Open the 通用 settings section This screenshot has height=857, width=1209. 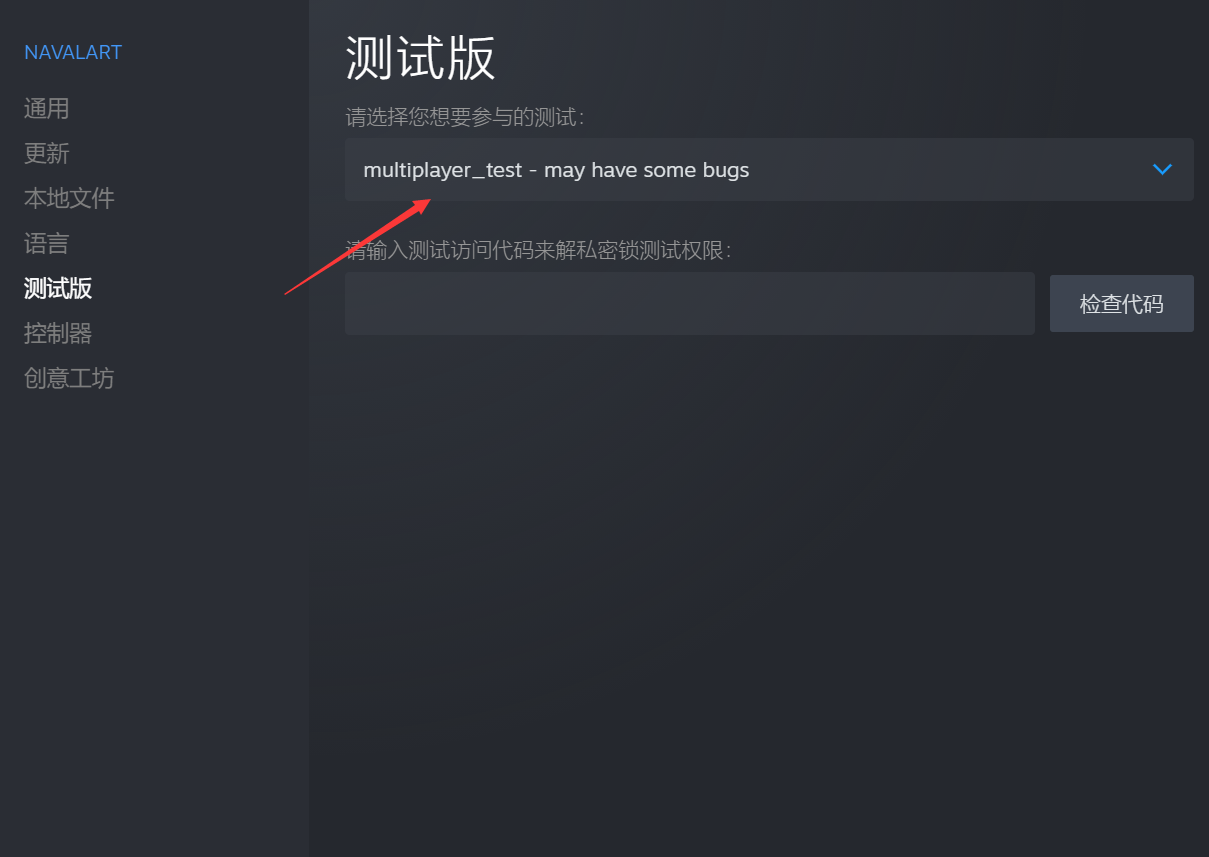click(47, 108)
